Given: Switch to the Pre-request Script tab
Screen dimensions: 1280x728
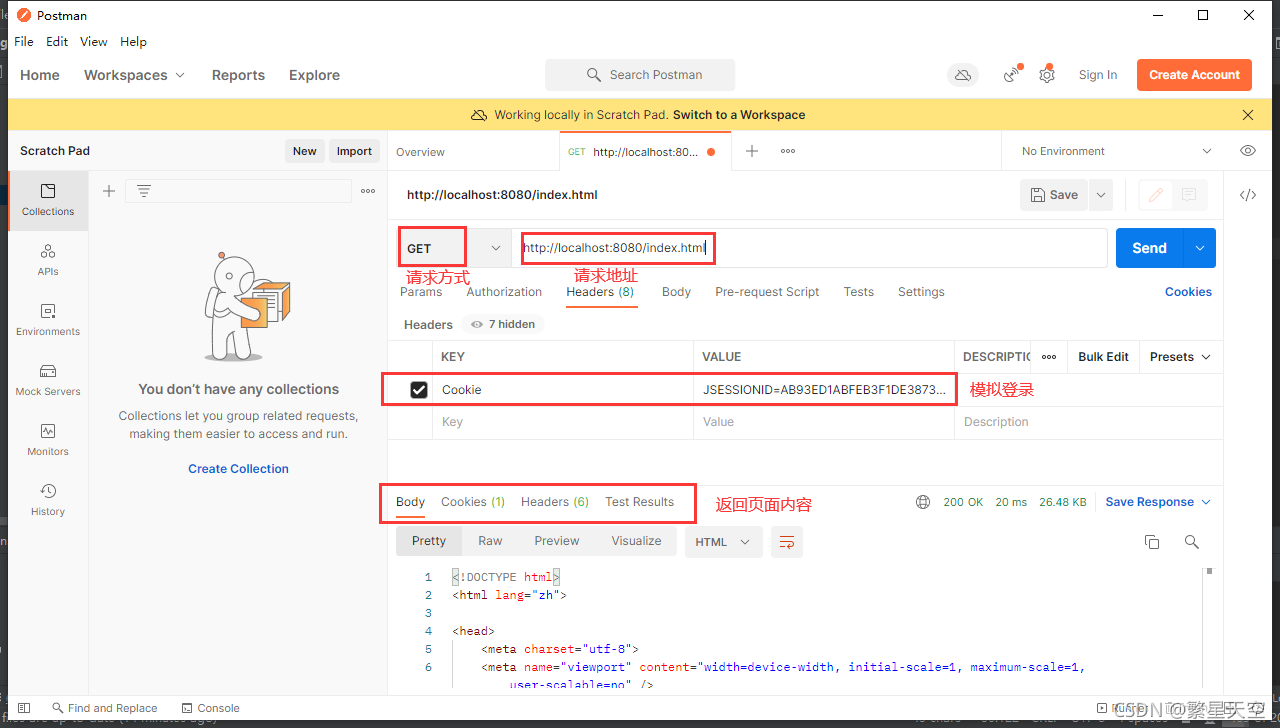Looking at the screenshot, I should 767,292.
